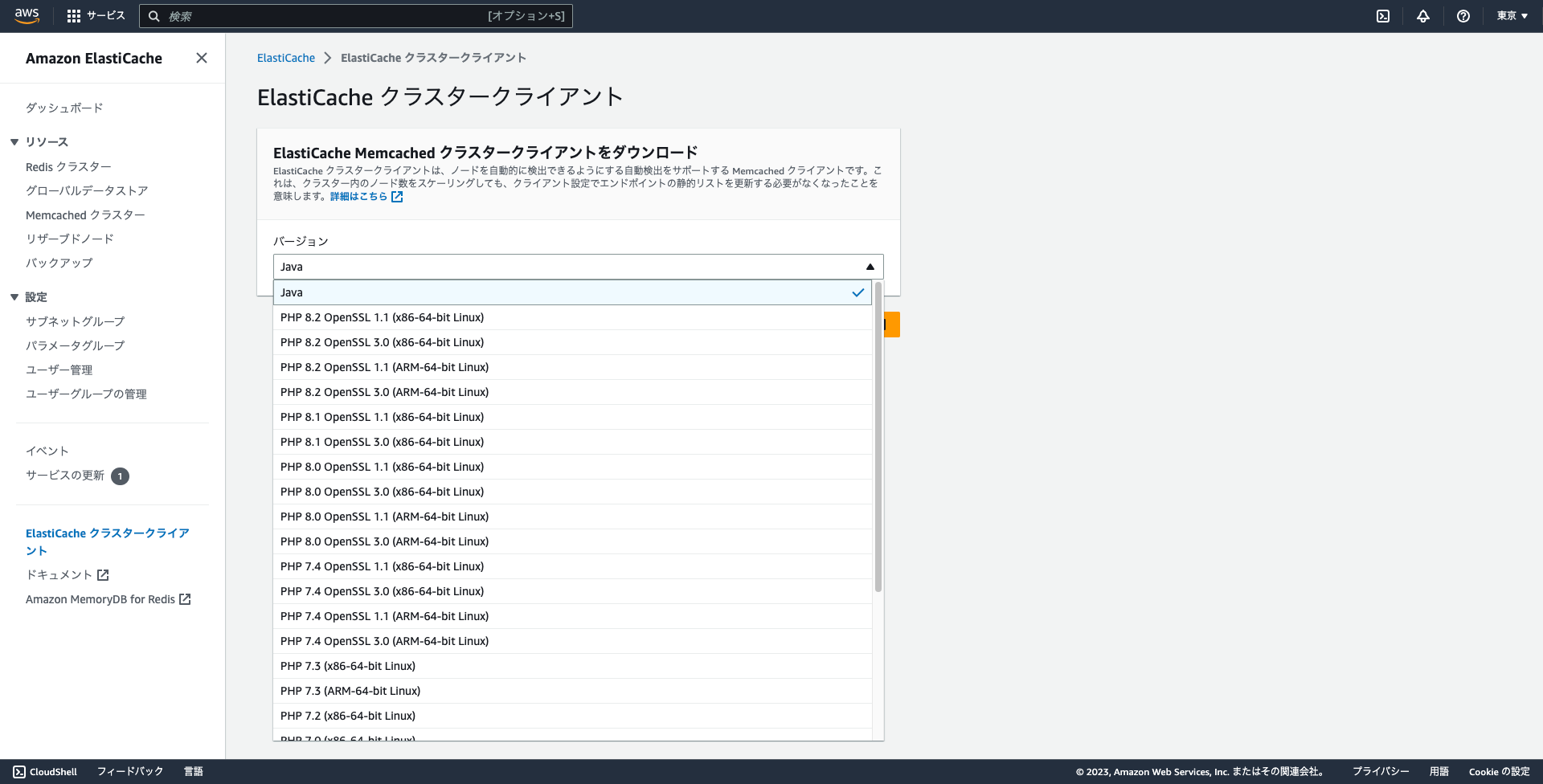Collapse the バージョン dropdown list
Viewport: 1543px width, 784px height.
pyautogui.click(x=870, y=266)
